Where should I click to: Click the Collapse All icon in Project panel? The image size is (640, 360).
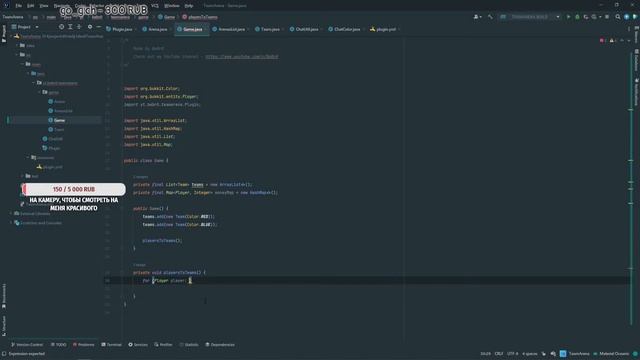[x=79, y=27]
